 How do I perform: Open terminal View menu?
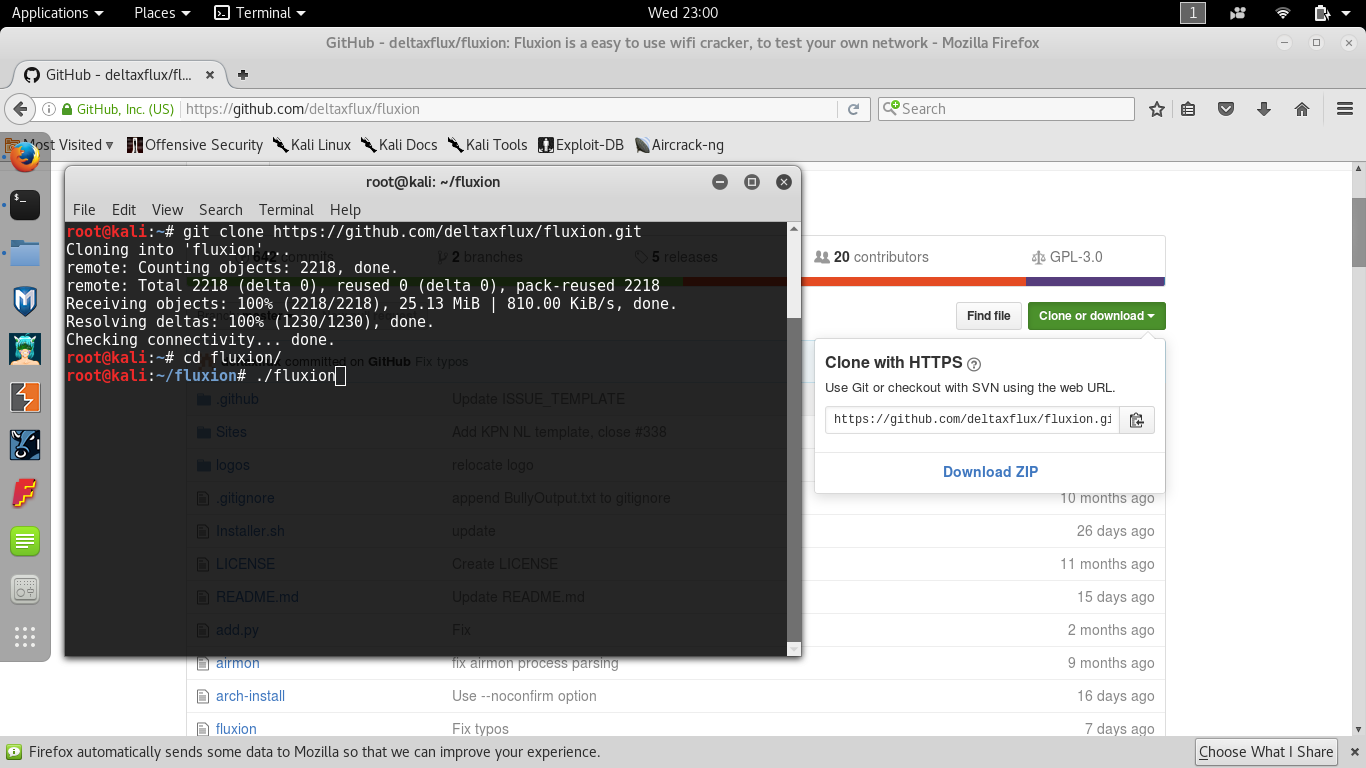[x=167, y=210]
